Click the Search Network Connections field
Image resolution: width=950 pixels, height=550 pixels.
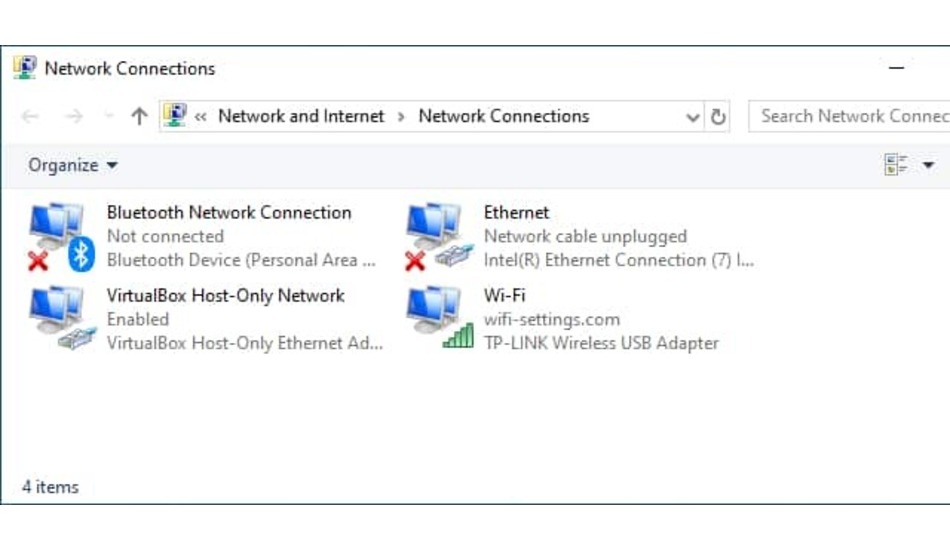click(849, 116)
